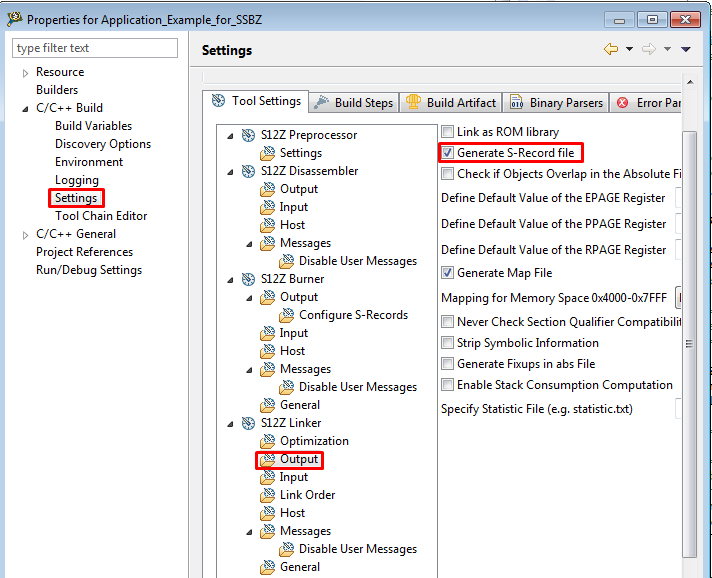Expand the Resource tree node
The width and height of the screenshot is (712, 578).
pos(25,73)
